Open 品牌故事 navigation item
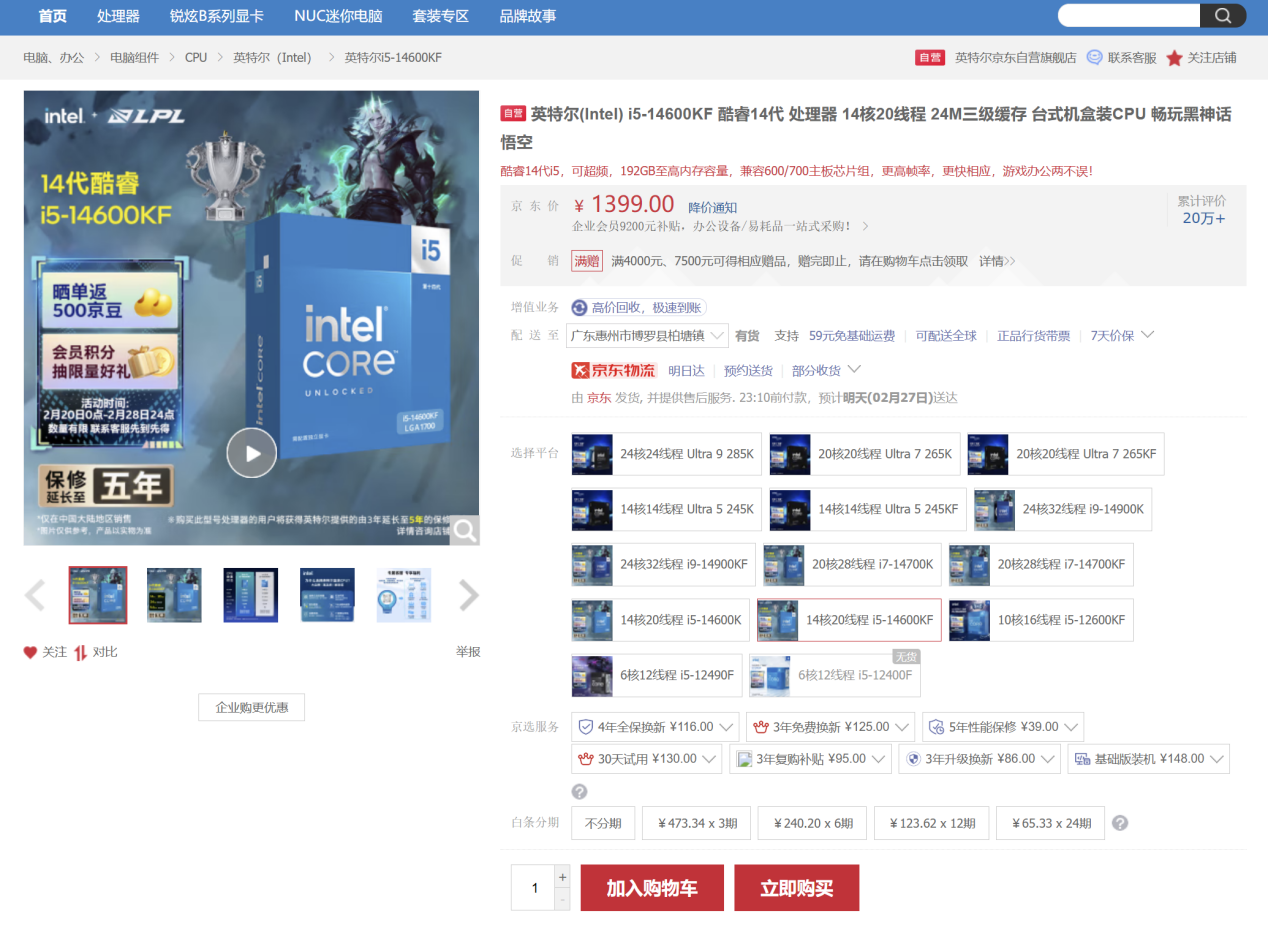Screen dimensions: 1268x927 (528, 16)
